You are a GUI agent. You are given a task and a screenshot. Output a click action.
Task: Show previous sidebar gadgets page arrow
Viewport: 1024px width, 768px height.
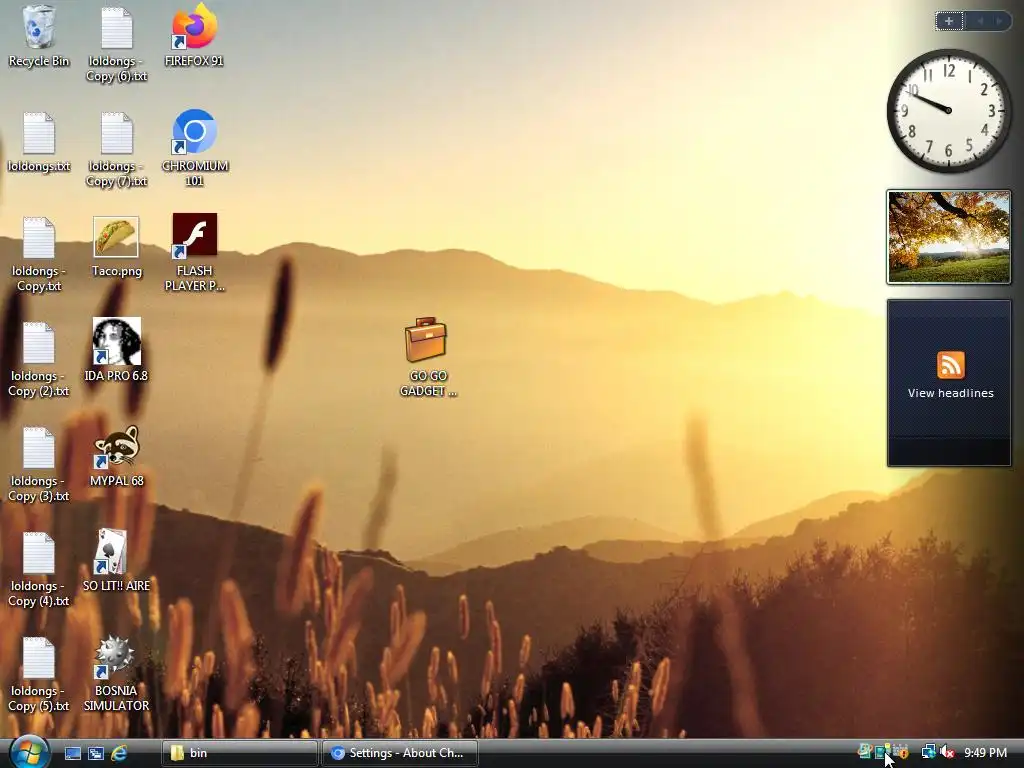click(980, 21)
